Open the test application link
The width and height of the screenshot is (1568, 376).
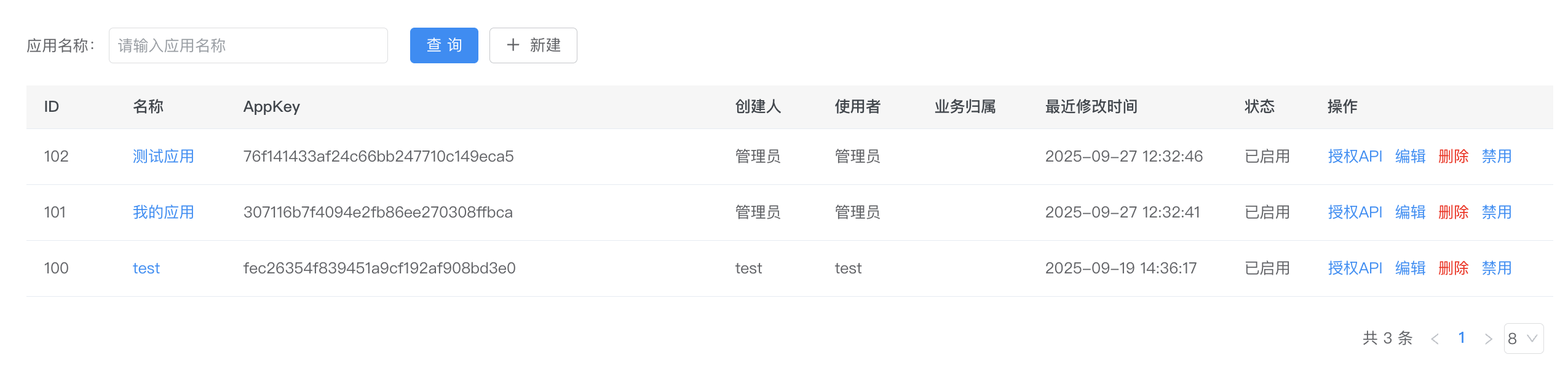[146, 268]
